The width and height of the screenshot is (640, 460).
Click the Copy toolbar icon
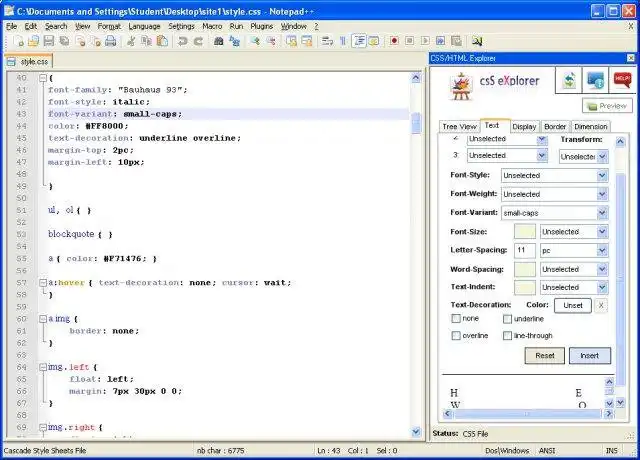pyautogui.click(x=146, y=41)
